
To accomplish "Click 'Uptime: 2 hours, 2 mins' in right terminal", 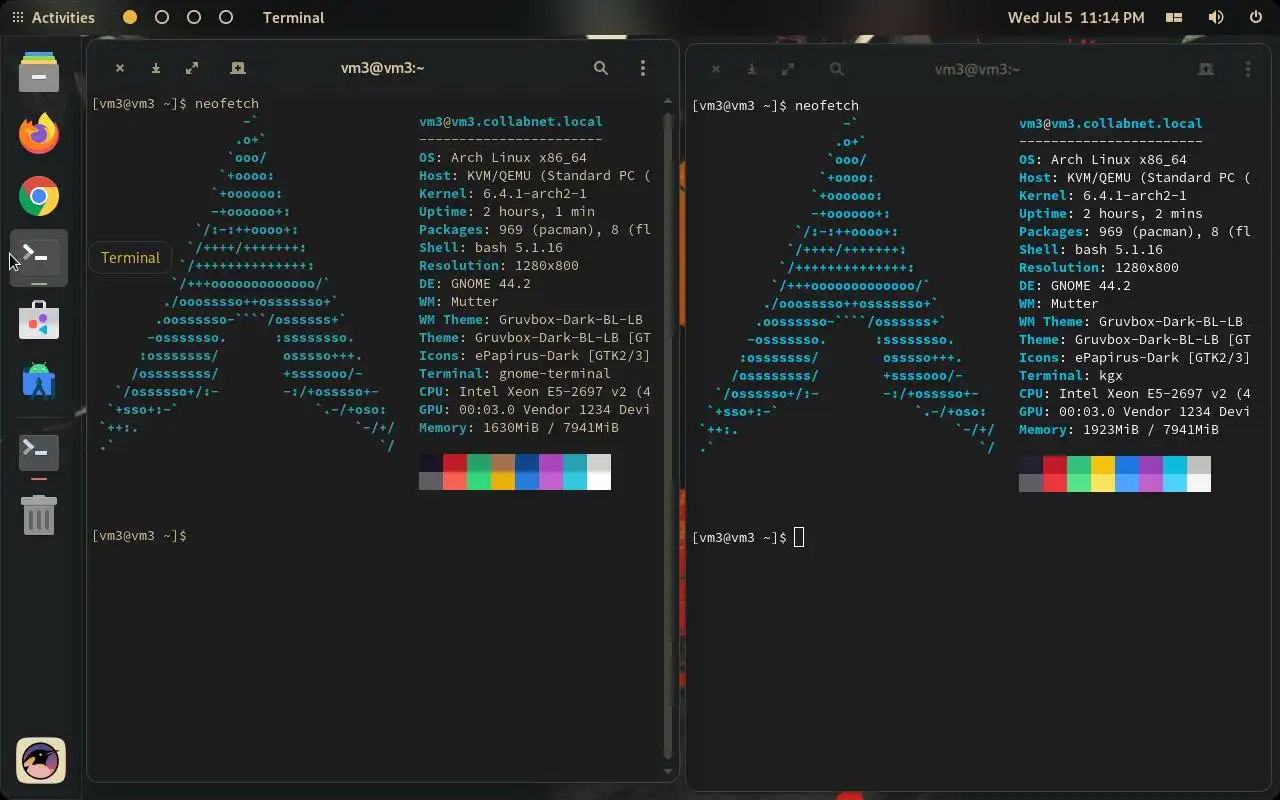I will 1111,213.
